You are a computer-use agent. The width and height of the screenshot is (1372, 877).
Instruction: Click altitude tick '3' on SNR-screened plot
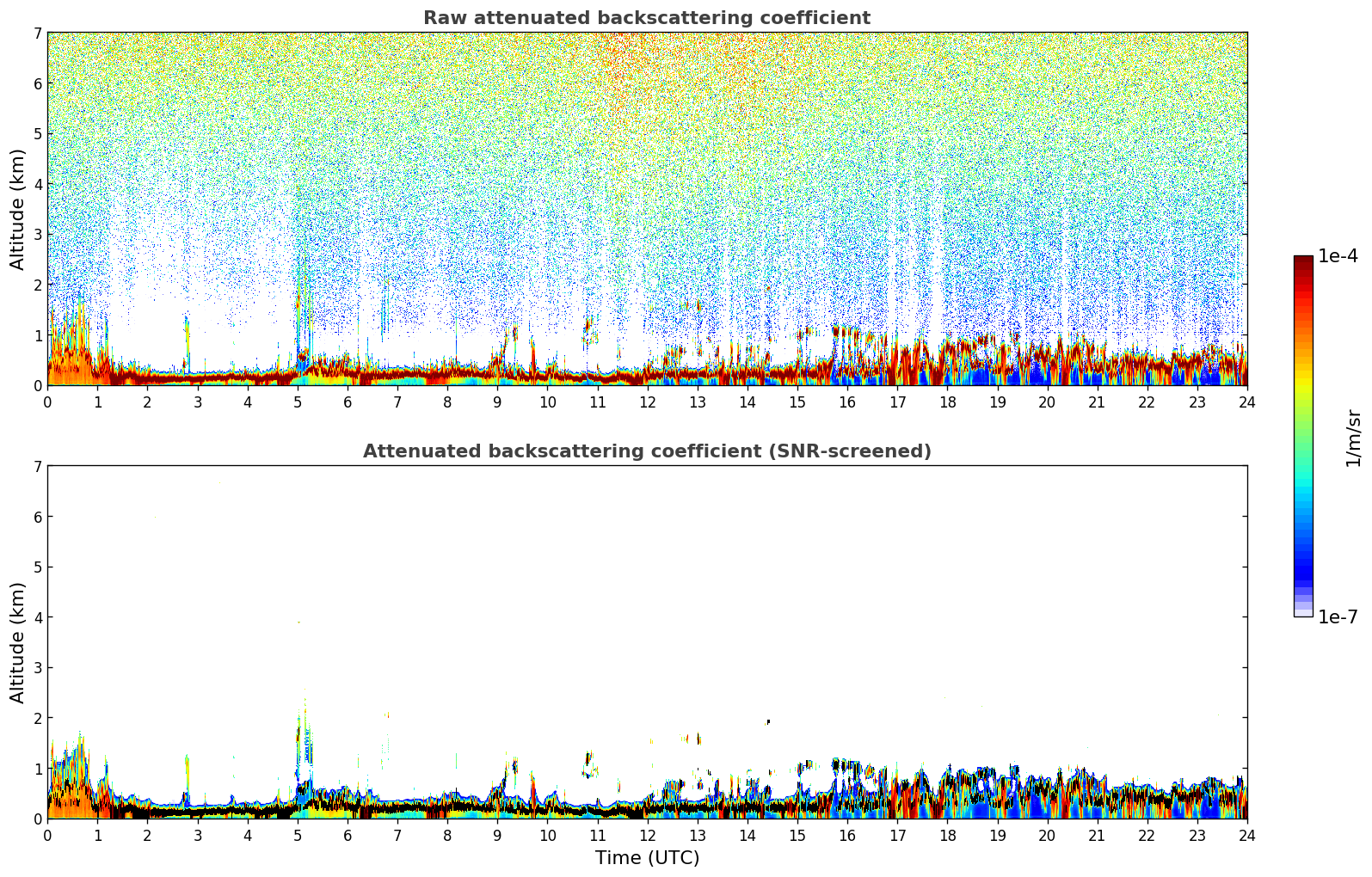pyautogui.click(x=37, y=668)
